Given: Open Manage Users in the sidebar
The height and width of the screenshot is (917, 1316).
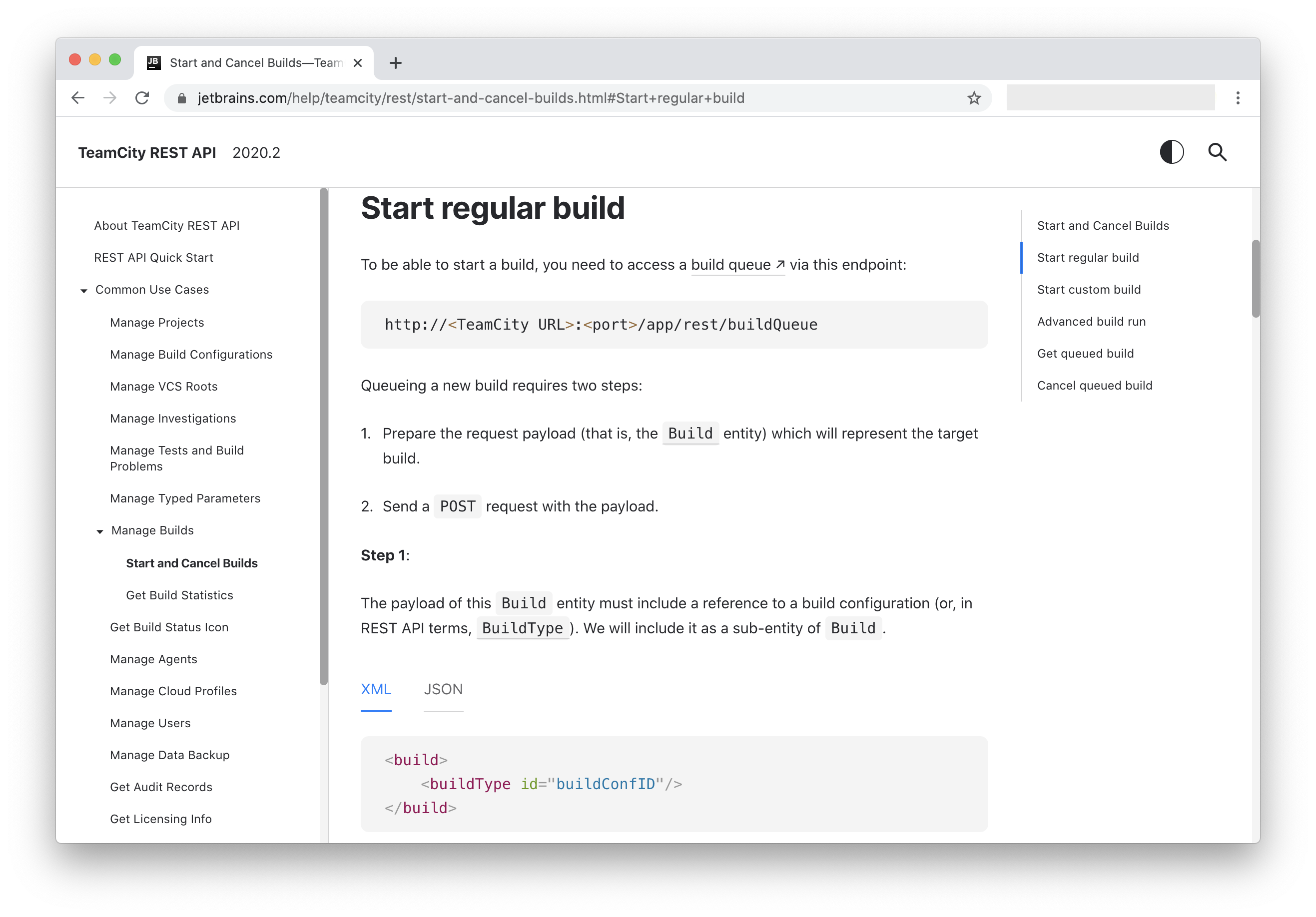Looking at the screenshot, I should coord(150,723).
